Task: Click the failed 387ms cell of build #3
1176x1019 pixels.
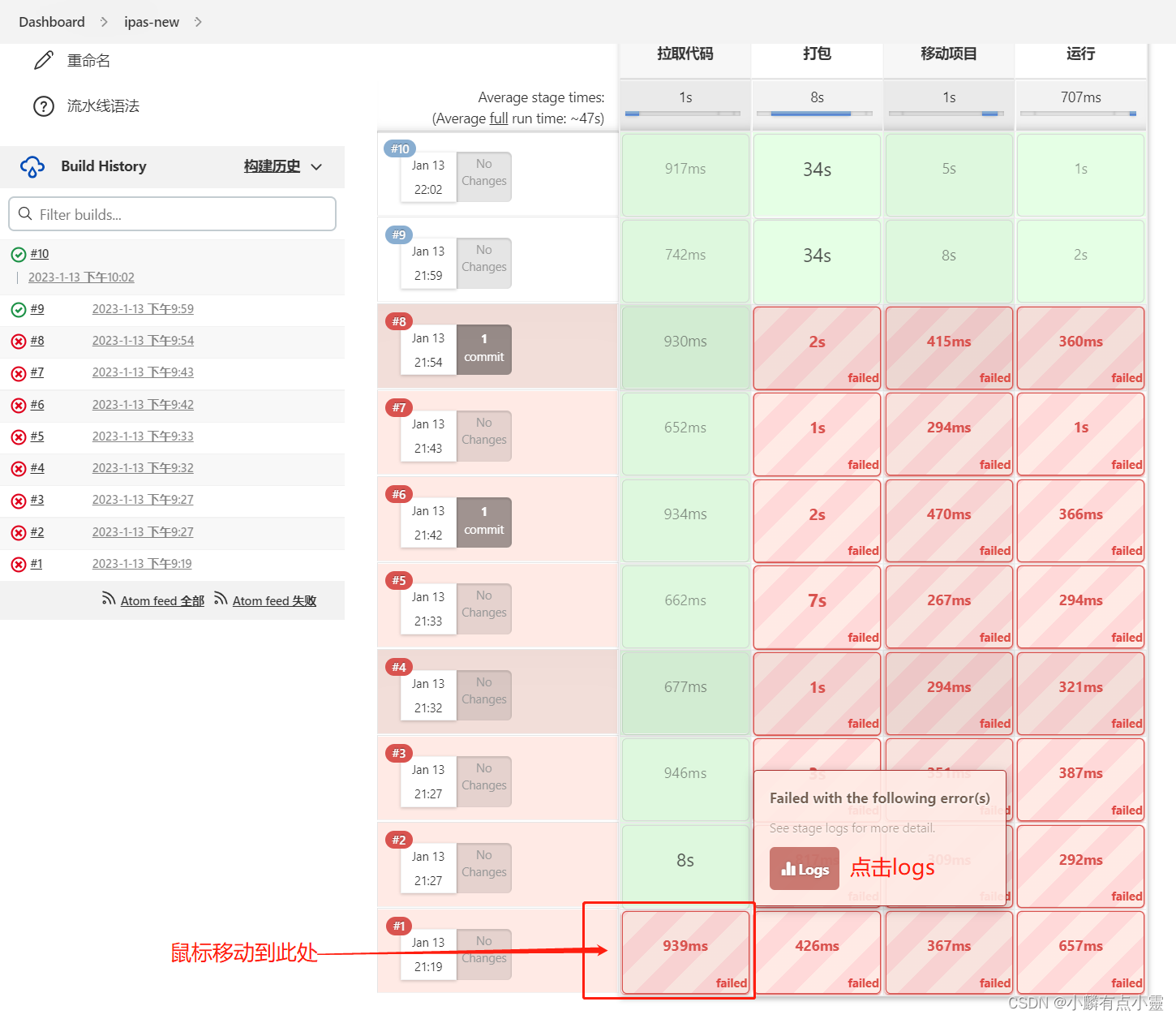Action: pos(1080,780)
